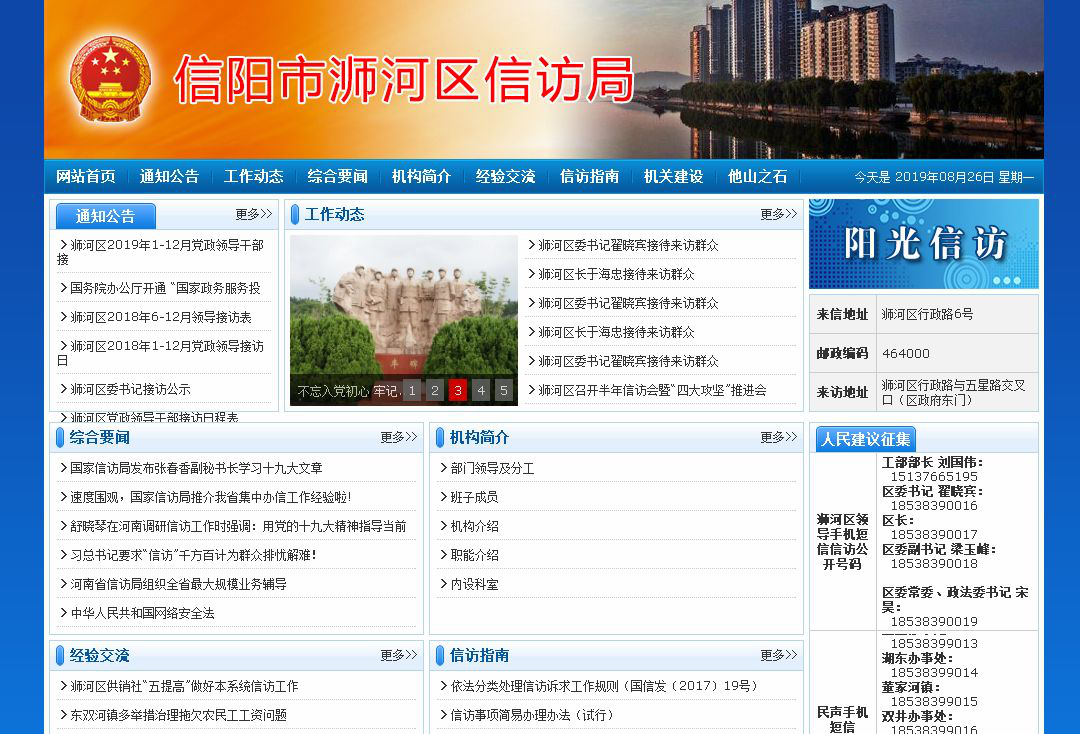Viewport: 1080px width, 734px height.
Task: Open 速度围观 国家信访局推介 article
Action: pos(210,497)
